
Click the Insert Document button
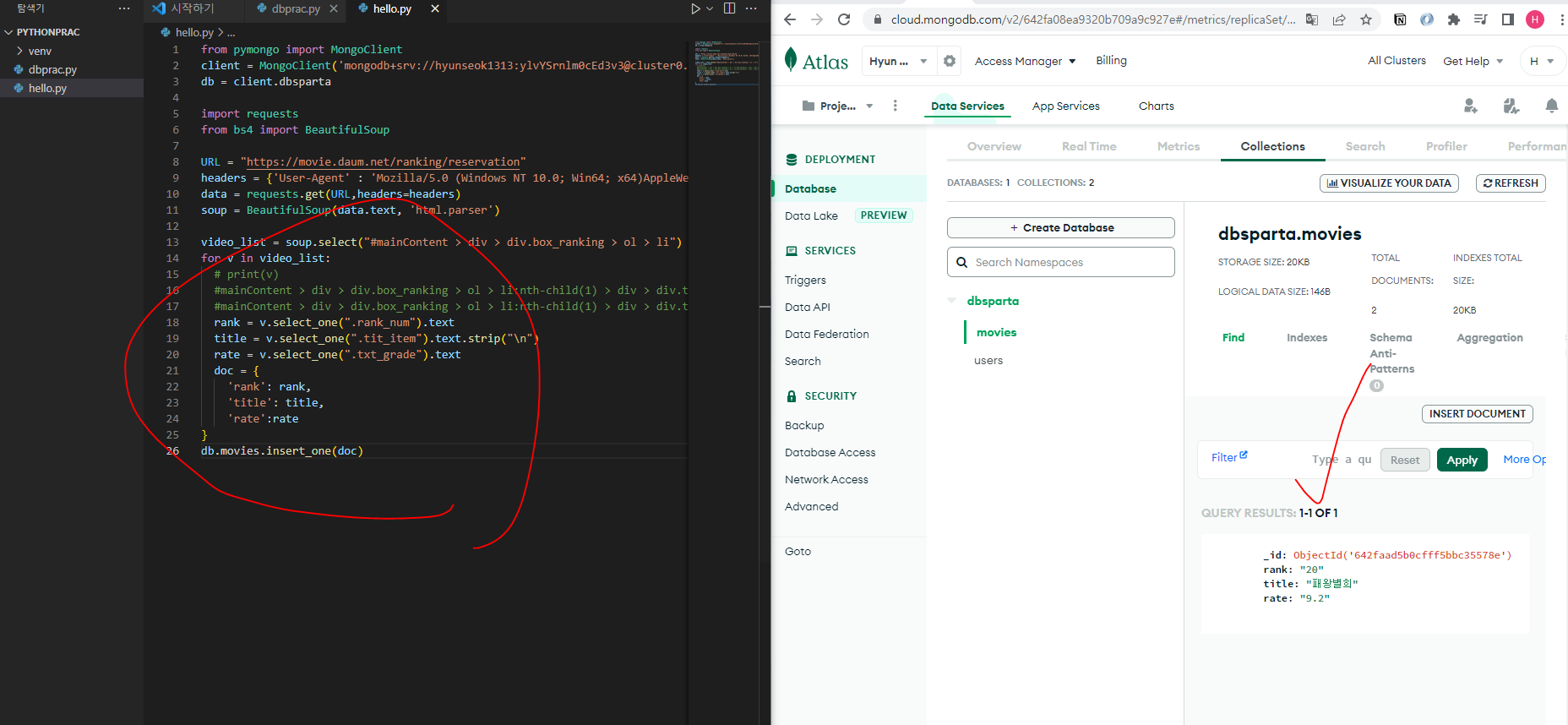pos(1478,414)
